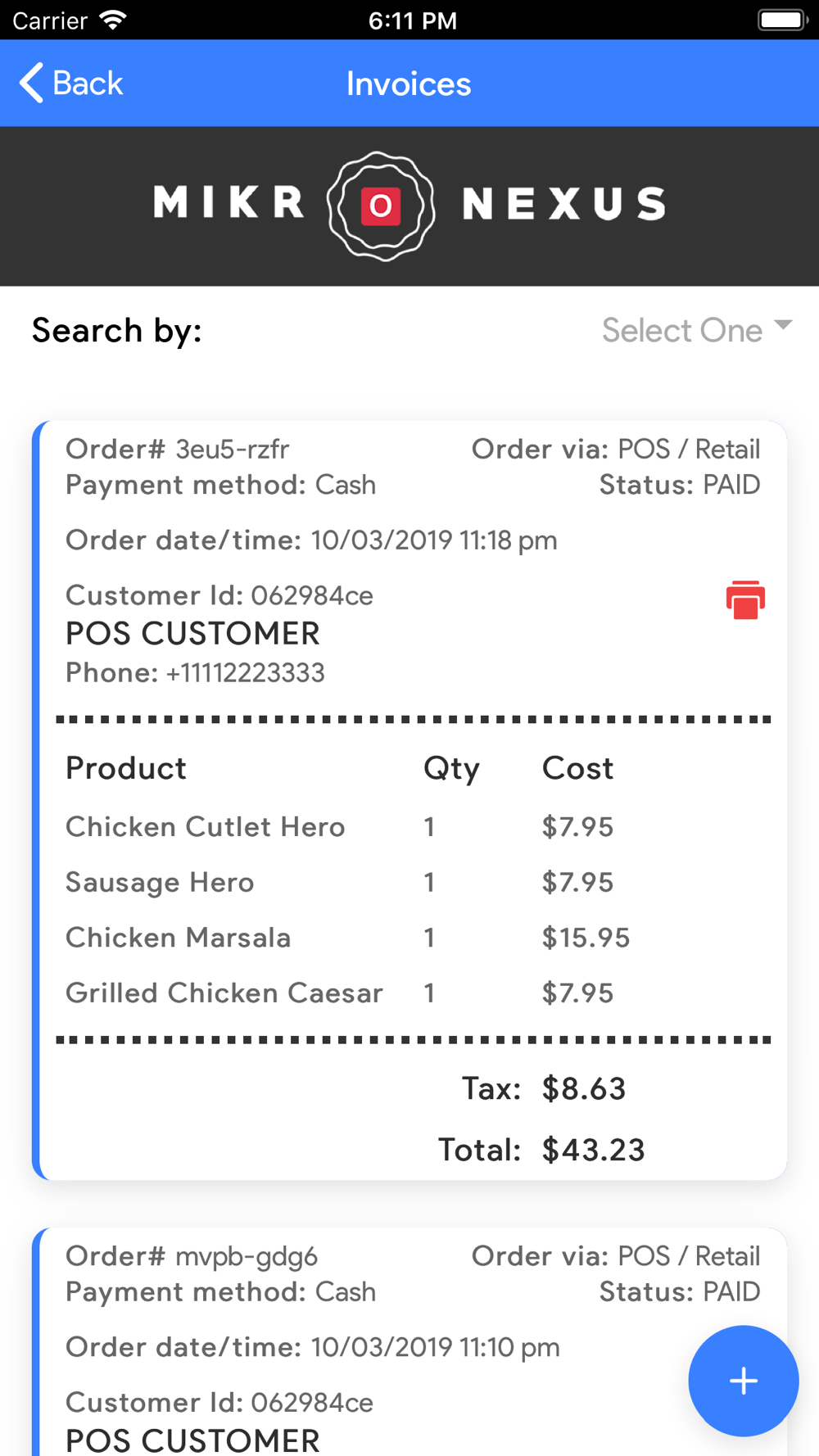Click the Back chevron arrow icon
The height and width of the screenshot is (1456, 819).
click(31, 83)
